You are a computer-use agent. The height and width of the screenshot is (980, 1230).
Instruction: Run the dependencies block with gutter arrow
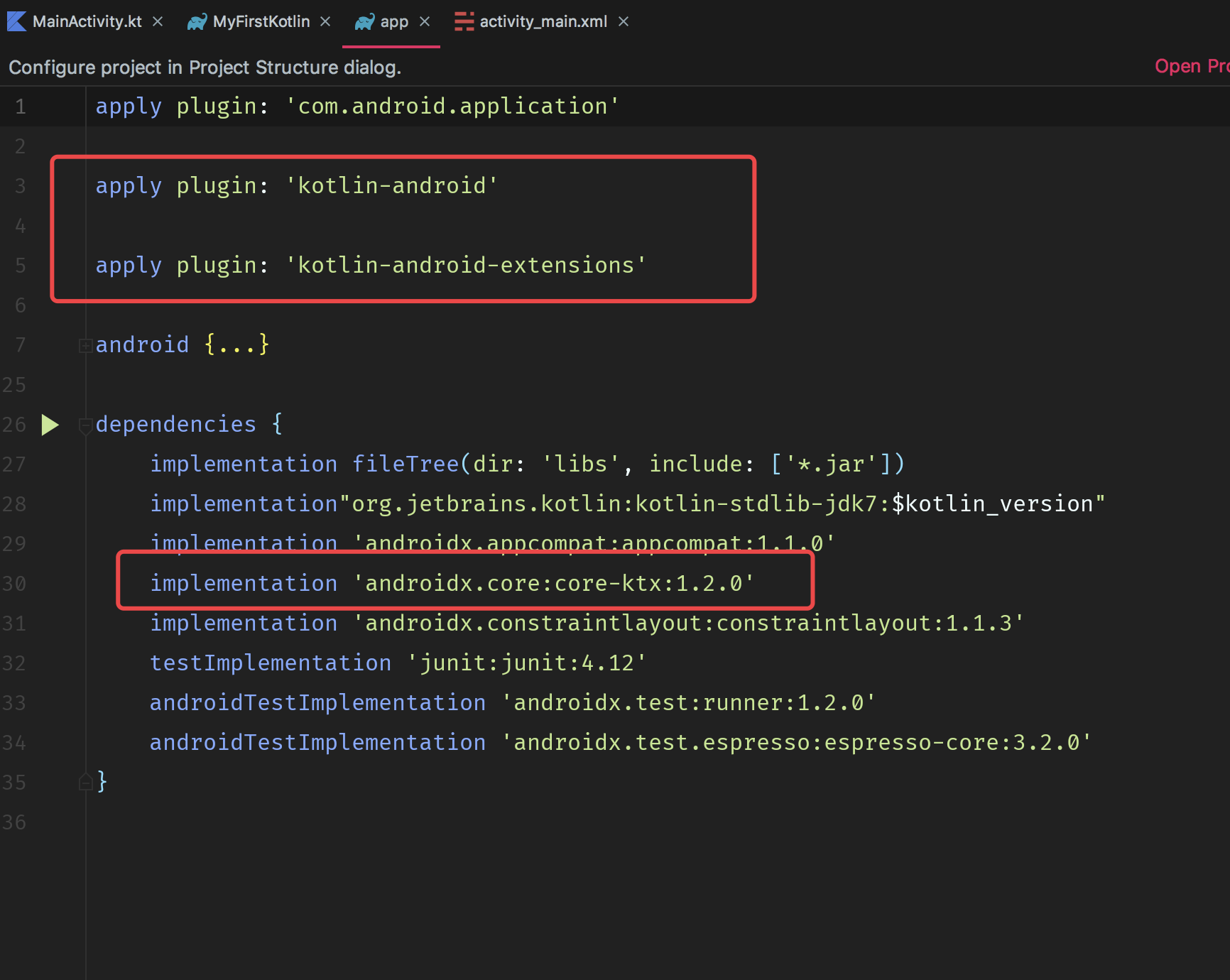tap(50, 425)
